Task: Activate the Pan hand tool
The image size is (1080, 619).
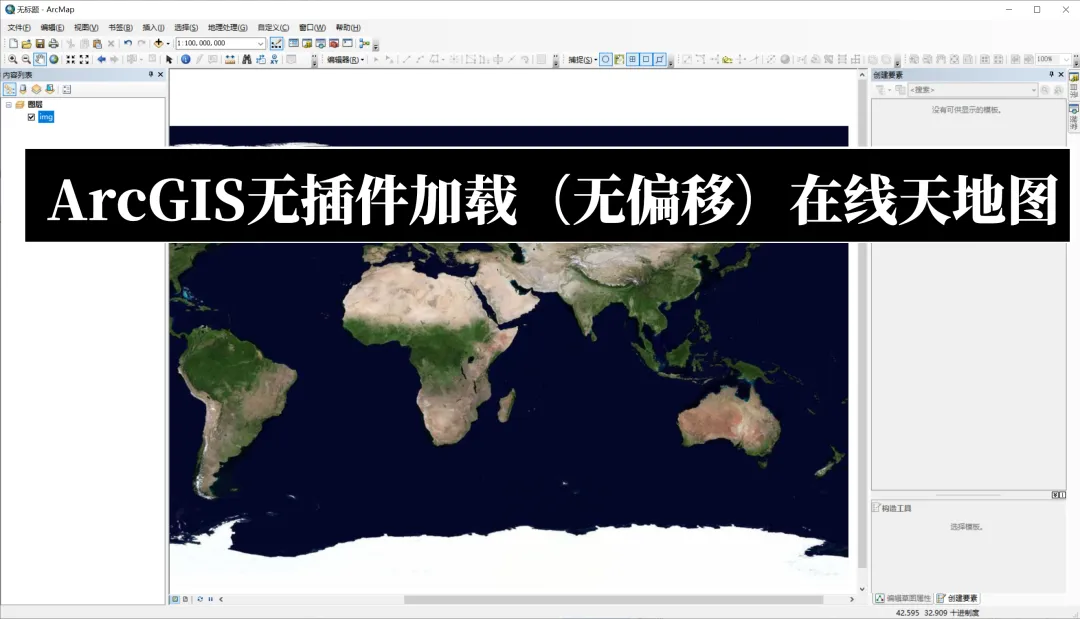Action: coord(40,59)
